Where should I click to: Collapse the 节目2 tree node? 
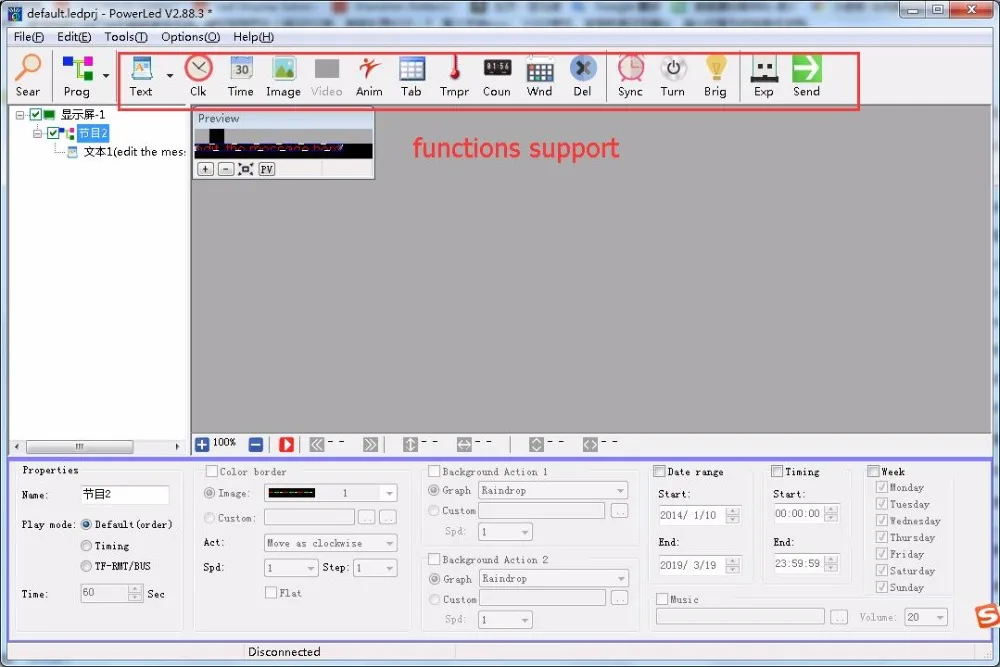[x=38, y=133]
